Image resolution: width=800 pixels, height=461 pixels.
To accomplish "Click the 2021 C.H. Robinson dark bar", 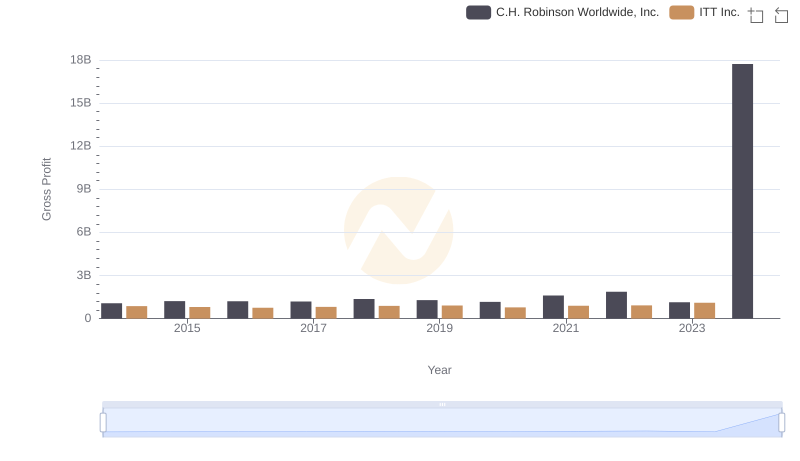I will [553, 307].
